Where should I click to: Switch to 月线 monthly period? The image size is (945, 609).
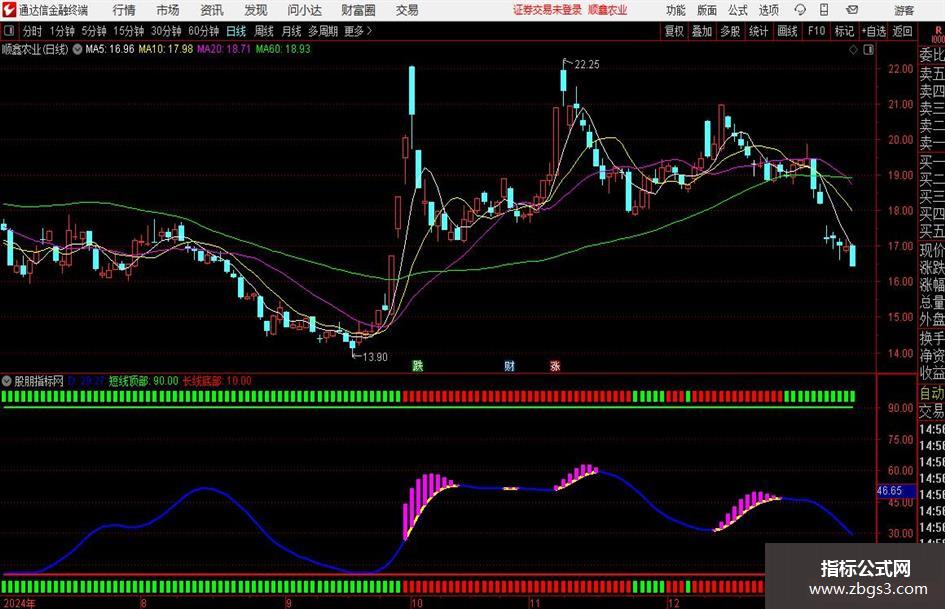click(x=292, y=31)
